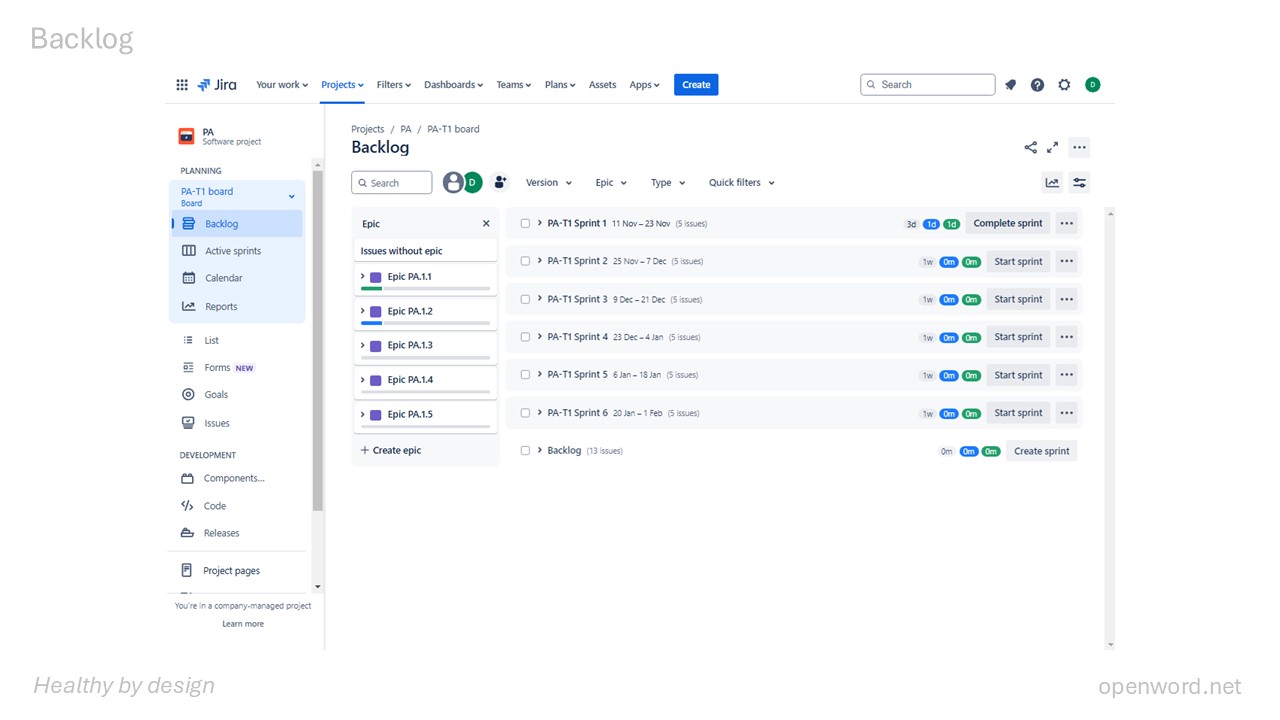
Task: Tick the PA-T1 Sprint 6 checkbox
Action: (x=525, y=413)
